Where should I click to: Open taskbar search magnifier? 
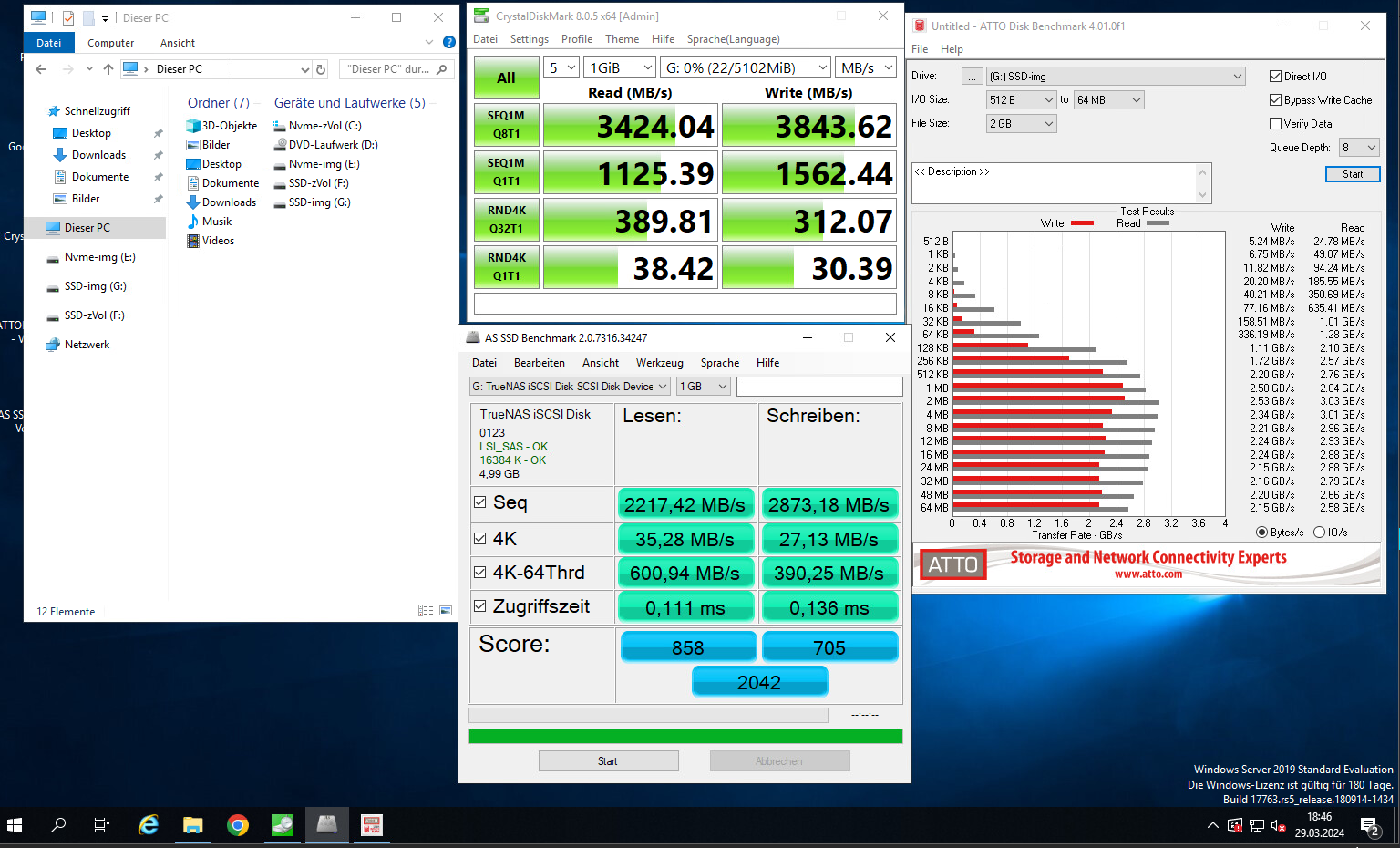(x=58, y=825)
